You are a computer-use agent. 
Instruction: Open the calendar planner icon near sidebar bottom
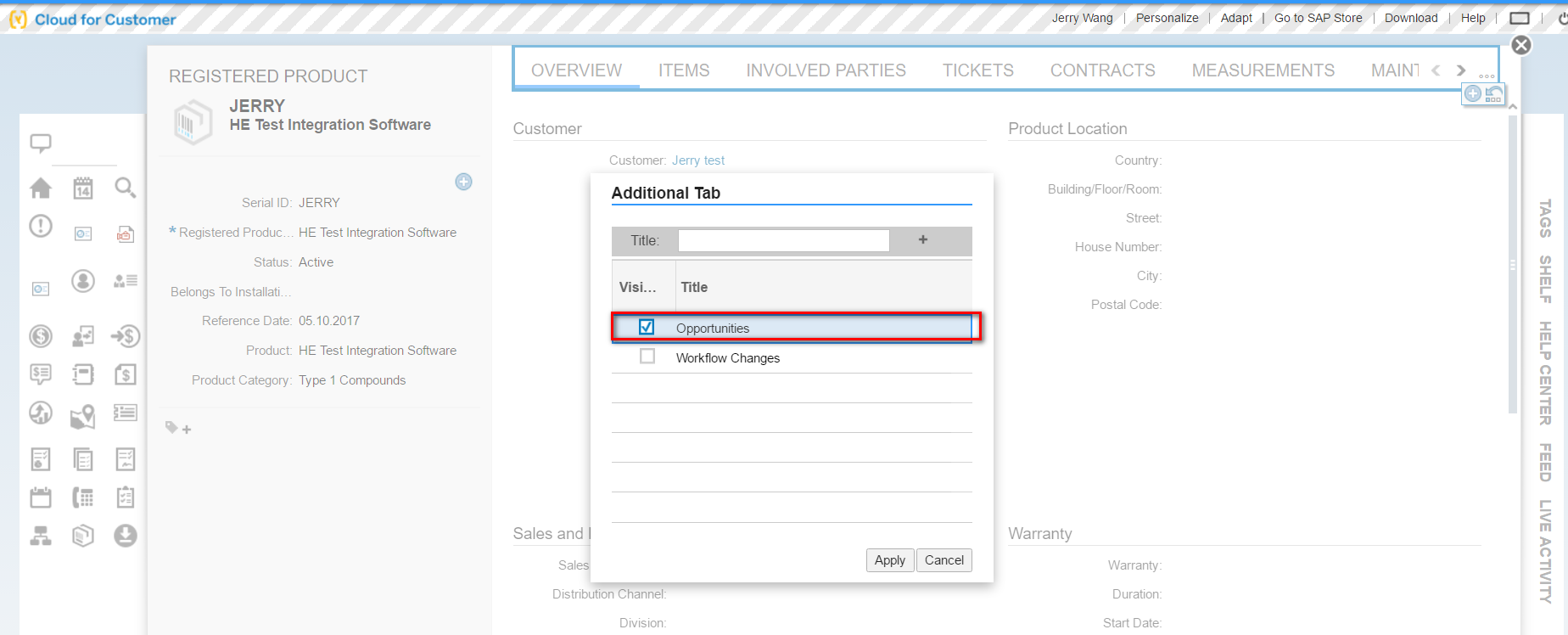pyautogui.click(x=41, y=497)
